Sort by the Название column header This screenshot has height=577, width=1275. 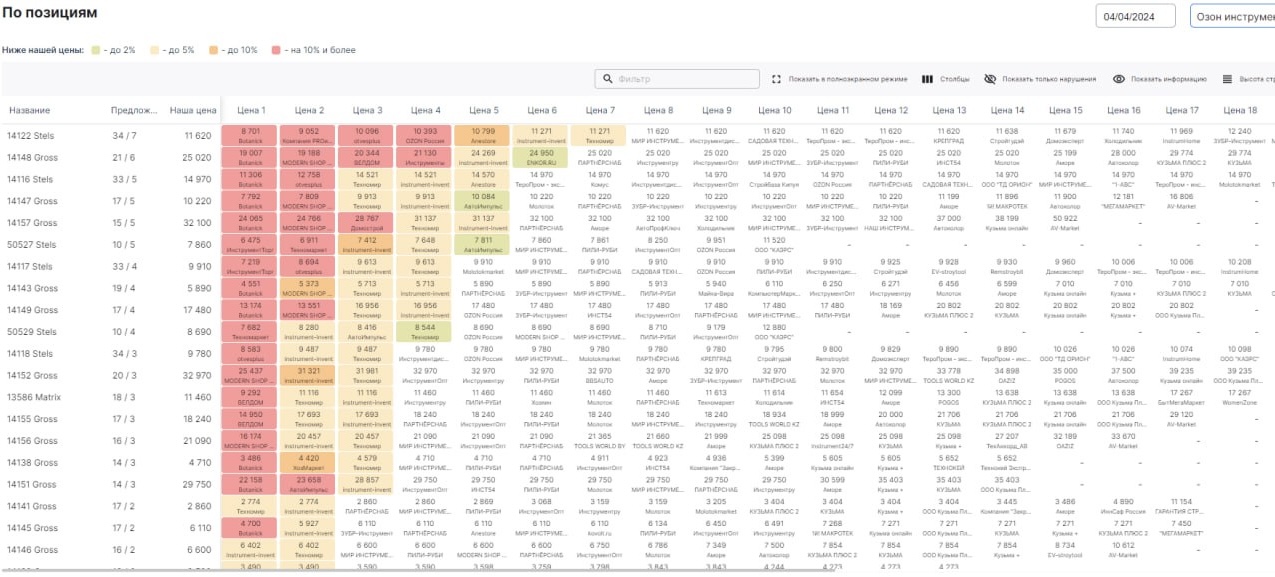[29, 110]
